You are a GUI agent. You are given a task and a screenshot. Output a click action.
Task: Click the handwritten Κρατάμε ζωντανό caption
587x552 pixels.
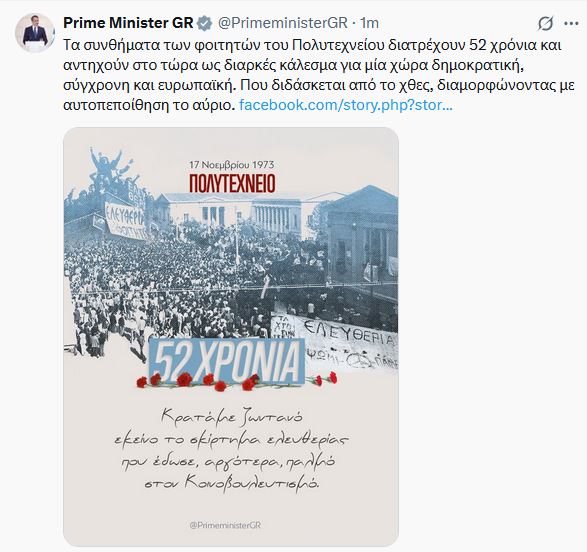231,417
